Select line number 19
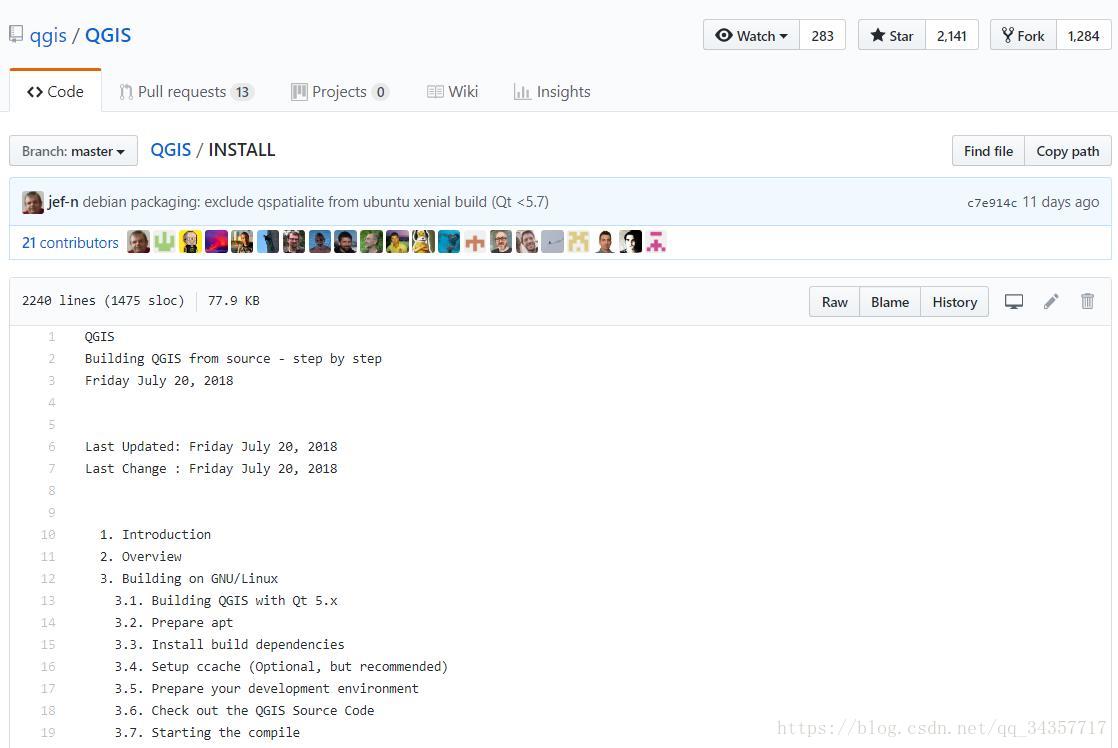The width and height of the screenshot is (1118, 748). pyautogui.click(x=48, y=732)
